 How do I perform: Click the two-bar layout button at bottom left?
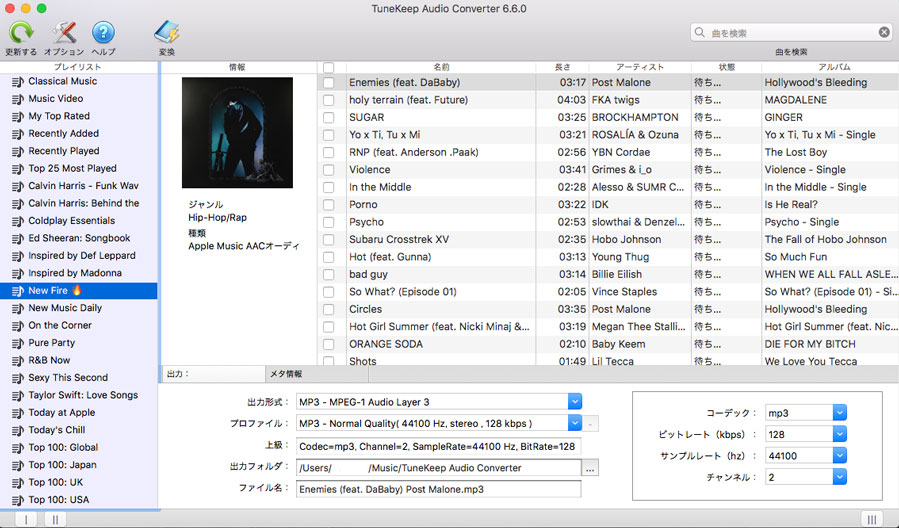[55, 519]
